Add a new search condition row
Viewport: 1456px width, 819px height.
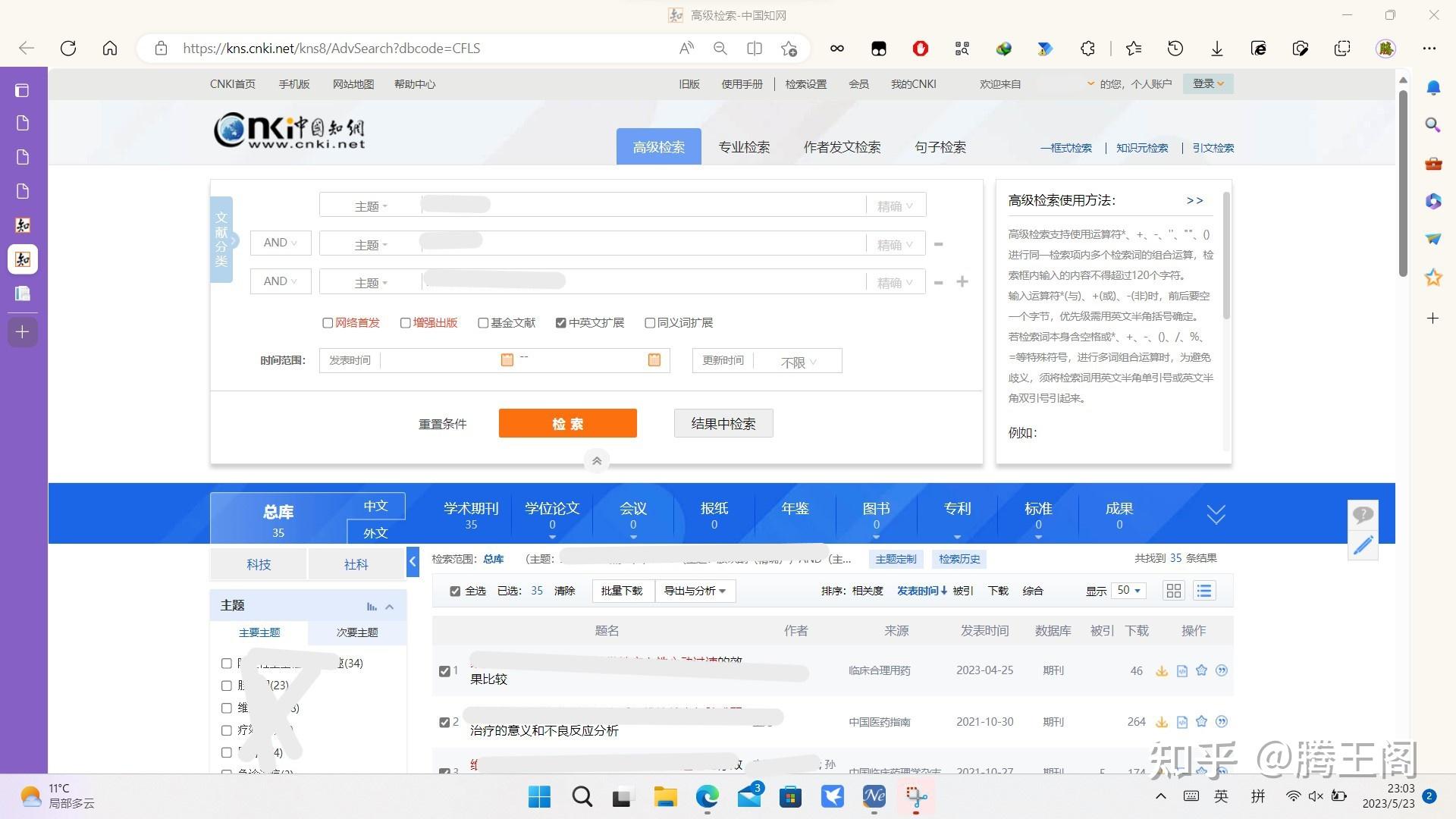[962, 281]
